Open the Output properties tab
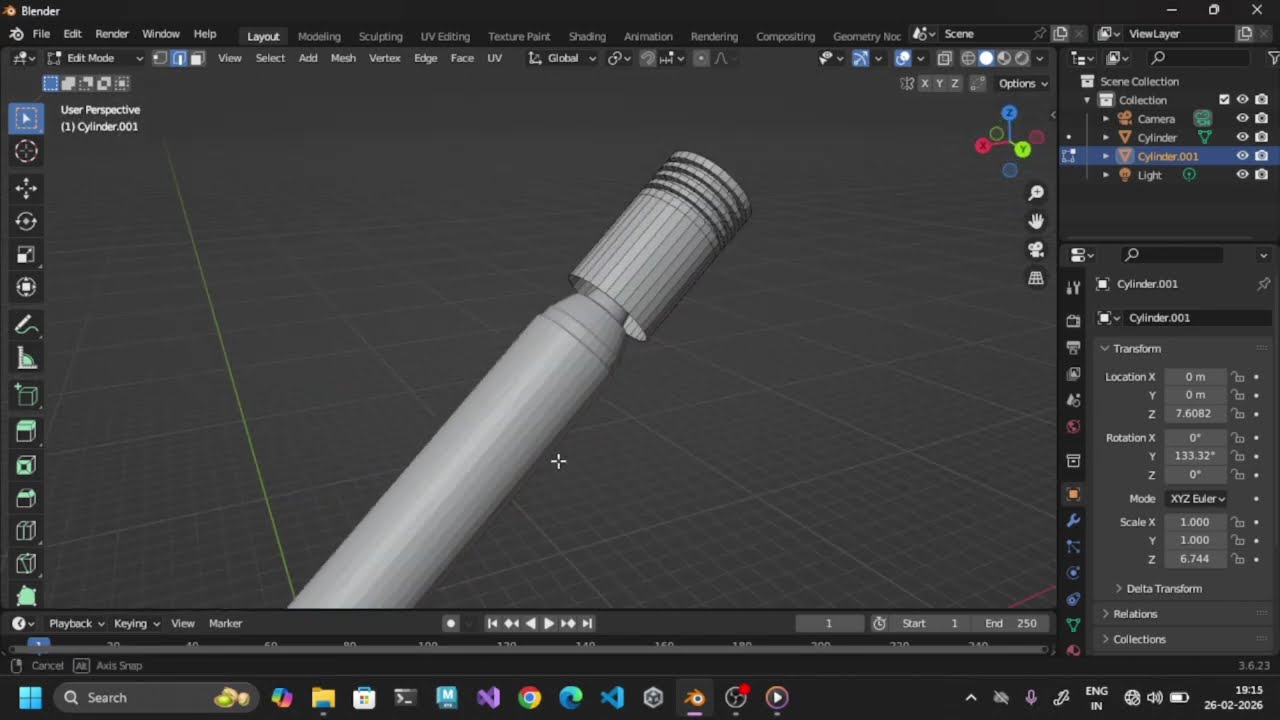 (1073, 347)
